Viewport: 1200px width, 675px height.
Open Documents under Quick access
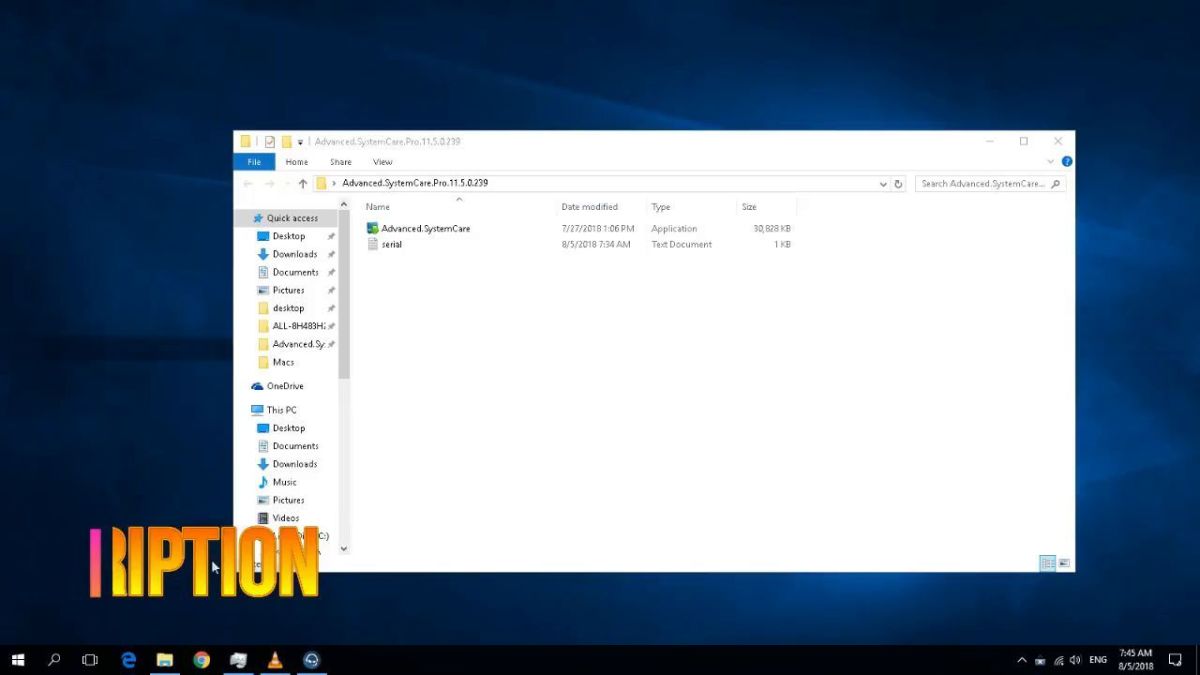[x=295, y=272]
